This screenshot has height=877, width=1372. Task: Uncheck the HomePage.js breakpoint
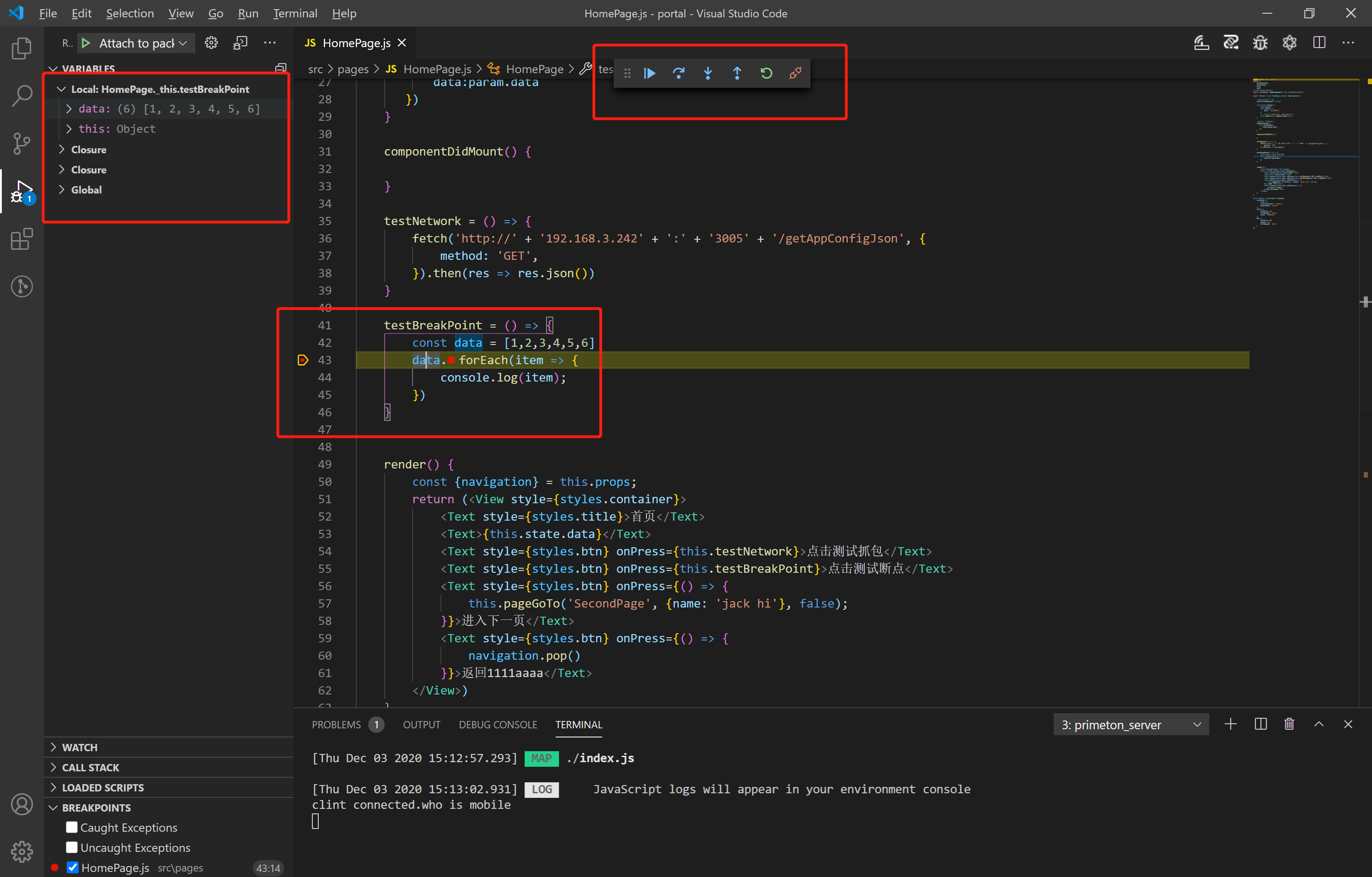click(72, 867)
